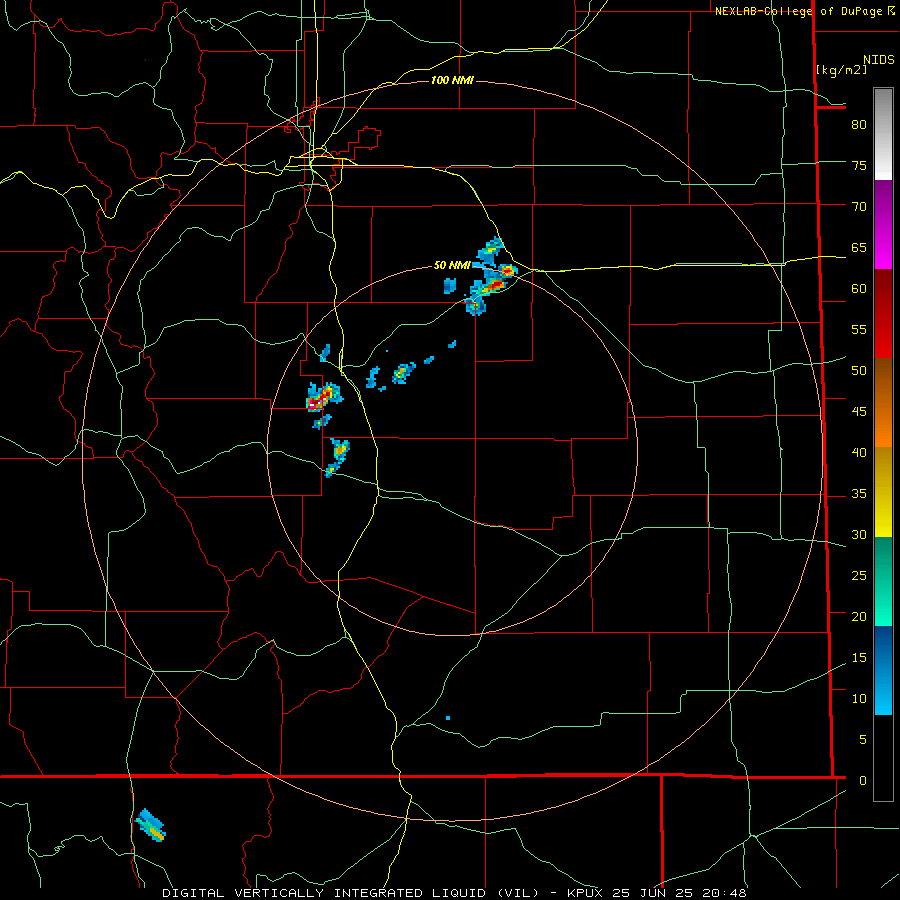Click the 40 value on the color scale
Screen dimensions: 900x900
[859, 453]
